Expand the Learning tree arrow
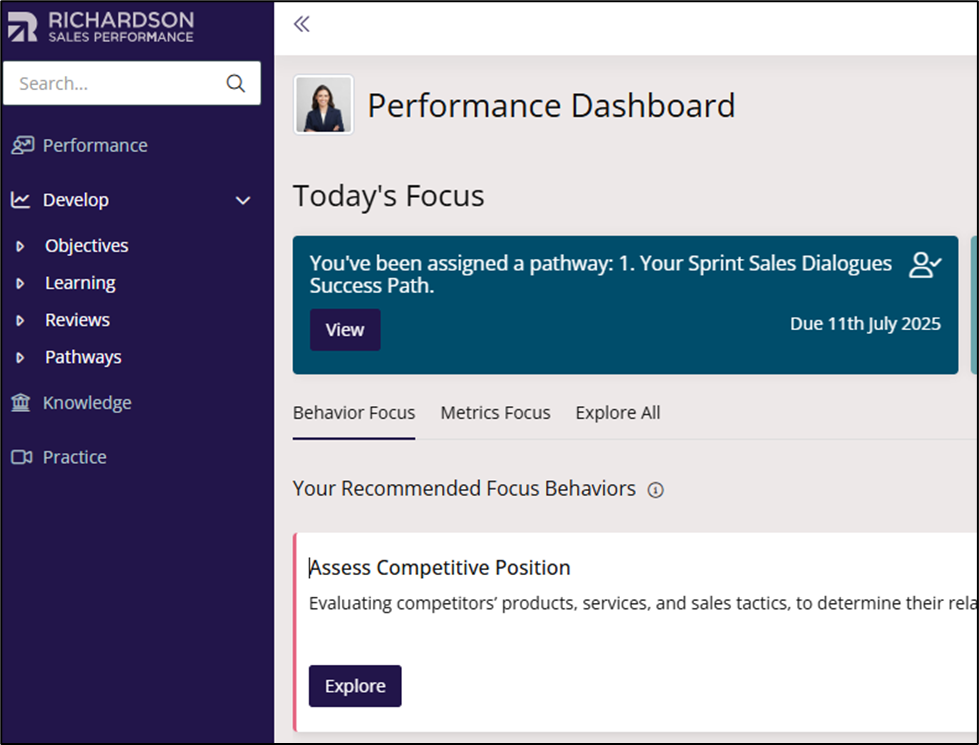This screenshot has height=745, width=979. click(20, 284)
